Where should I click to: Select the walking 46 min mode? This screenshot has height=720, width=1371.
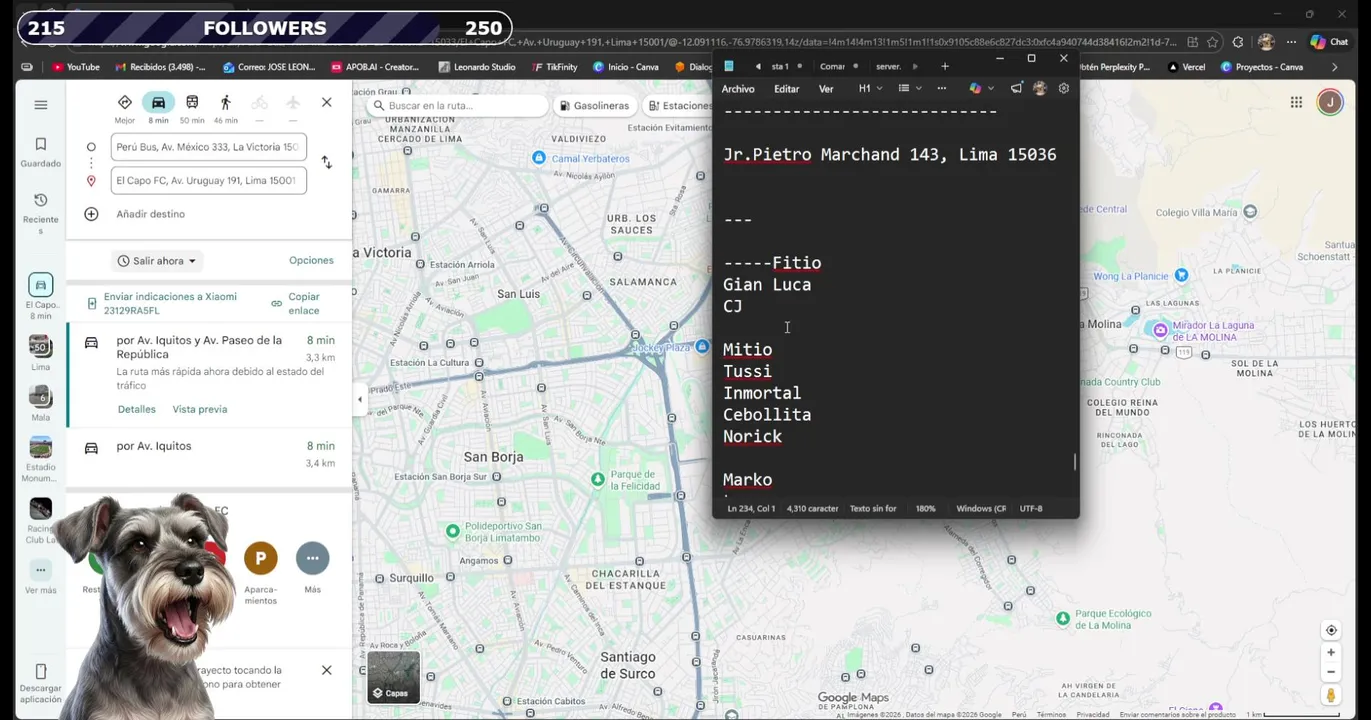pos(226,109)
